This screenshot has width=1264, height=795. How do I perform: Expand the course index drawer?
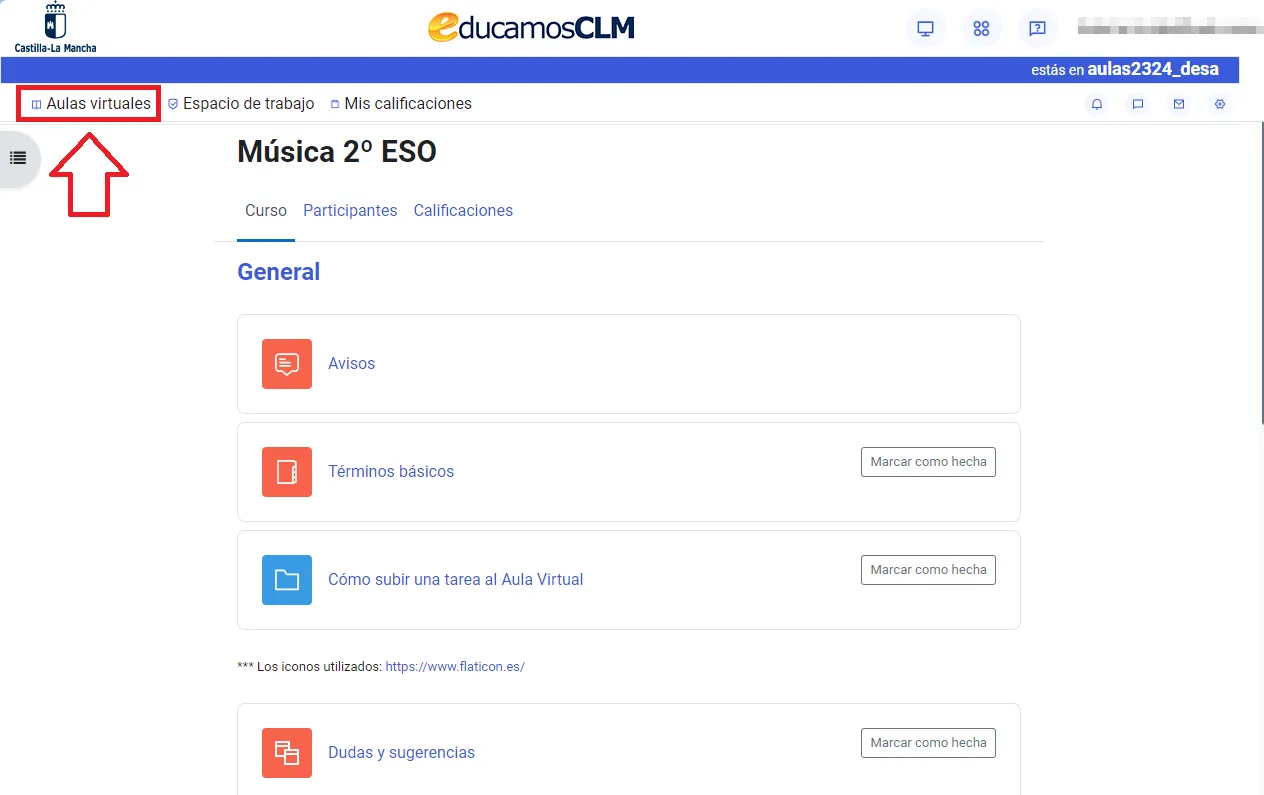pos(18,157)
